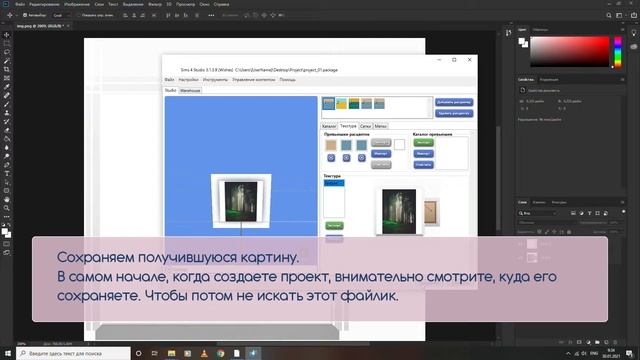Click foreground color swatch in left toolbar

(4, 232)
